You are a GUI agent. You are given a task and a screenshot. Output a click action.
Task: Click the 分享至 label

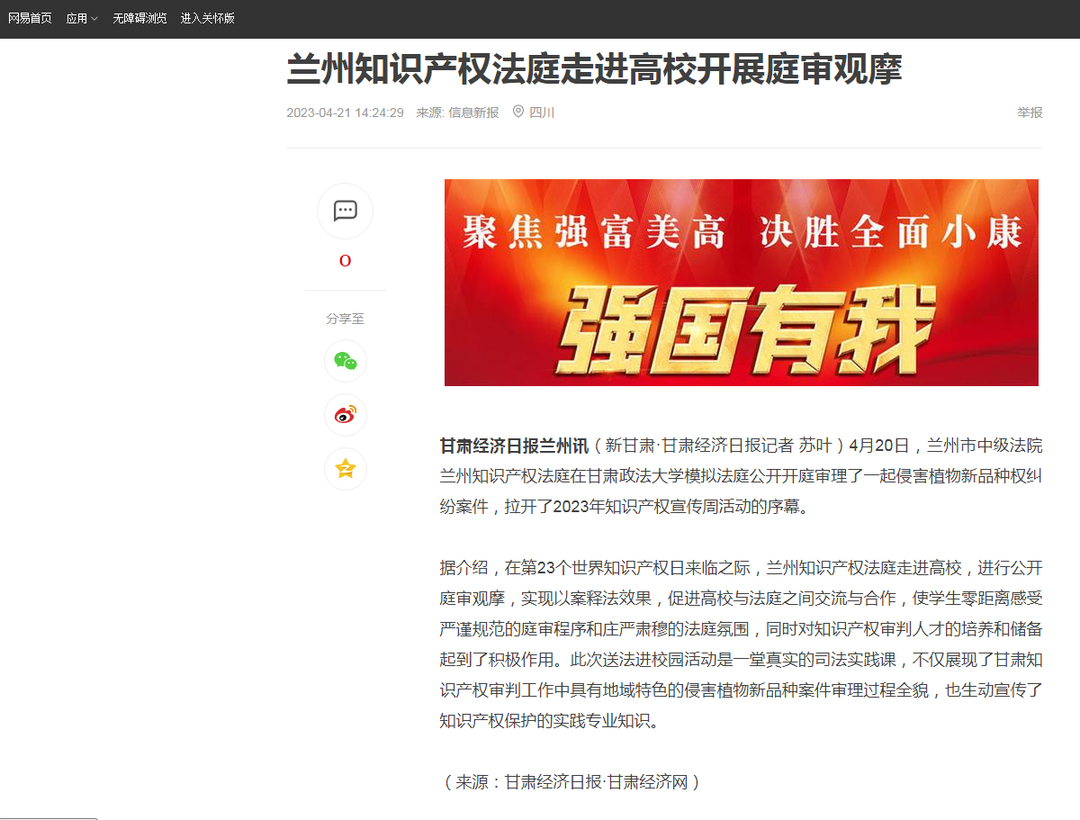click(345, 319)
